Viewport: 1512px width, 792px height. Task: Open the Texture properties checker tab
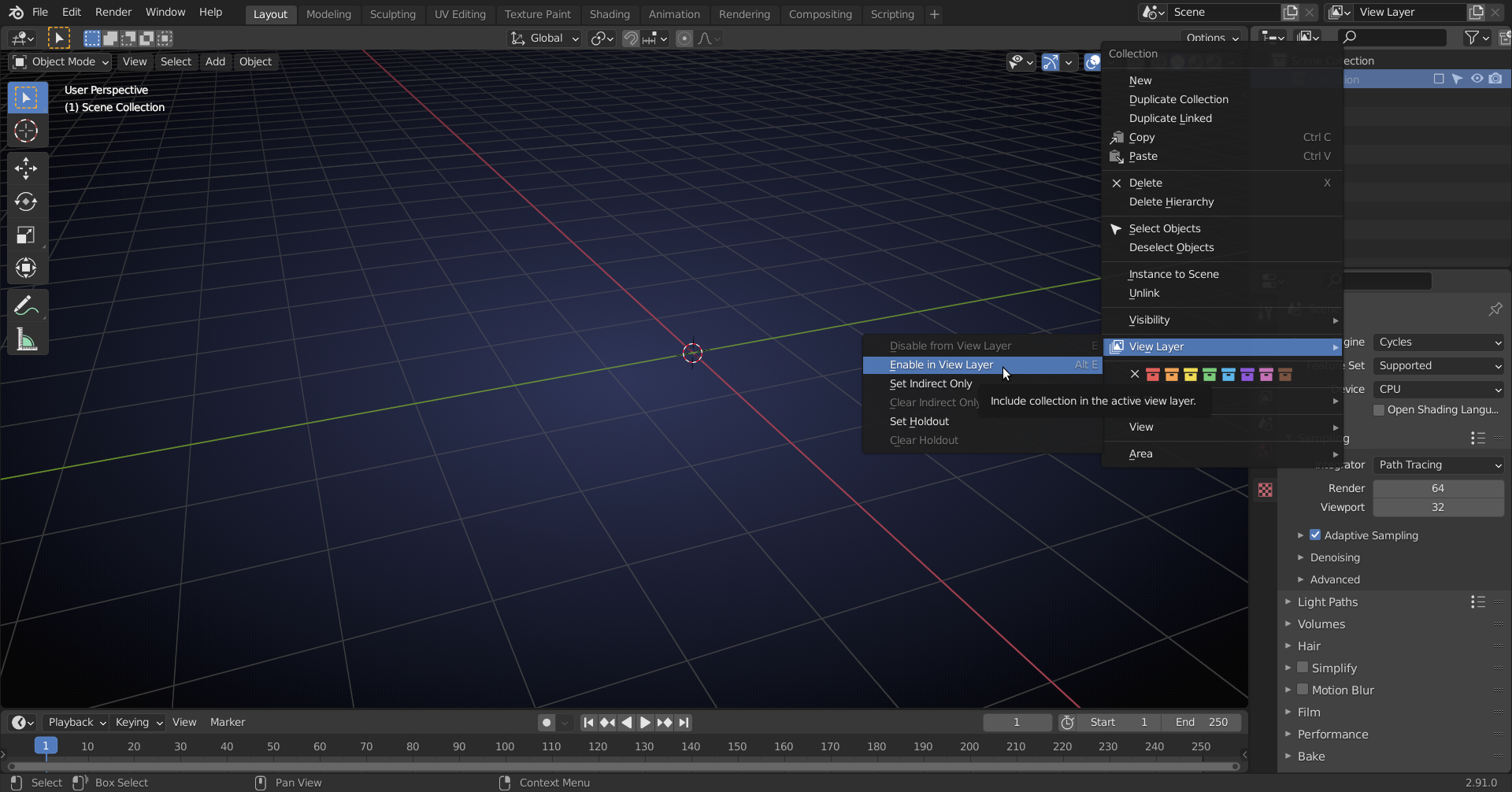click(1266, 490)
